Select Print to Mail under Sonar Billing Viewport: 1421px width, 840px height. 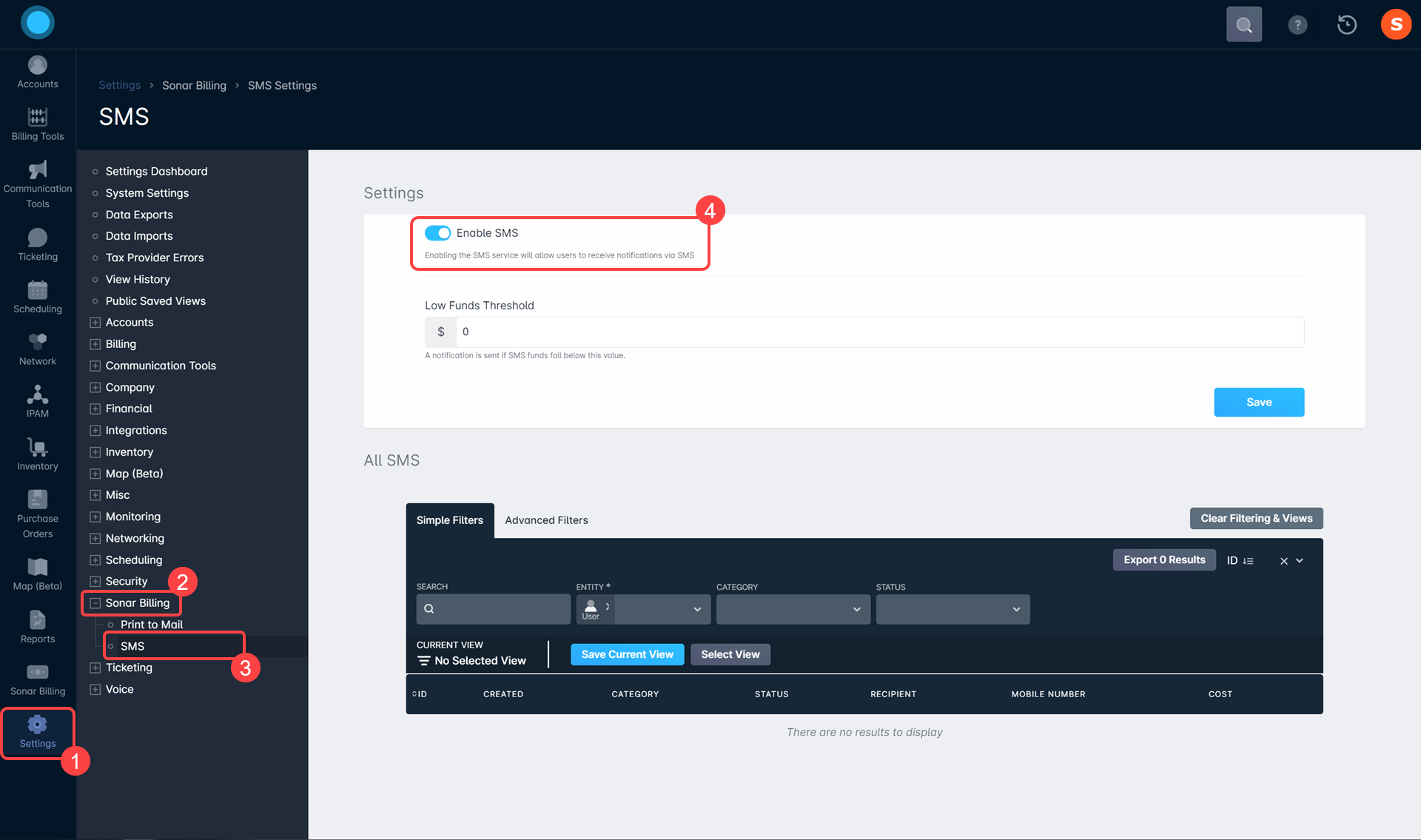tap(151, 624)
